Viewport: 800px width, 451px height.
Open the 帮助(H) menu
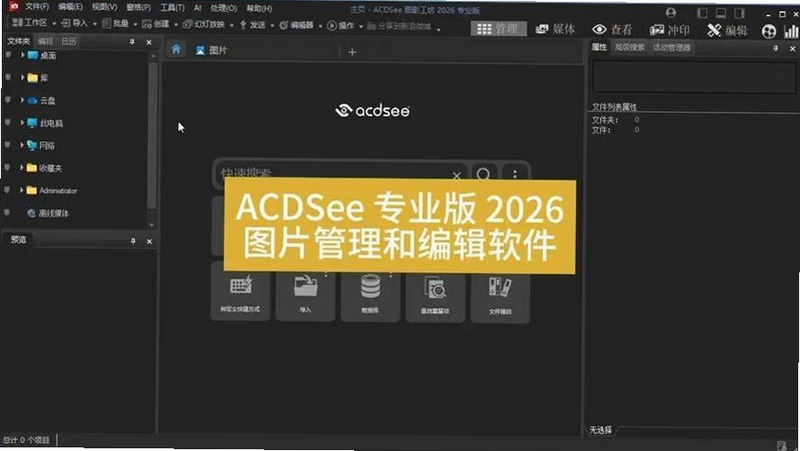click(x=259, y=9)
